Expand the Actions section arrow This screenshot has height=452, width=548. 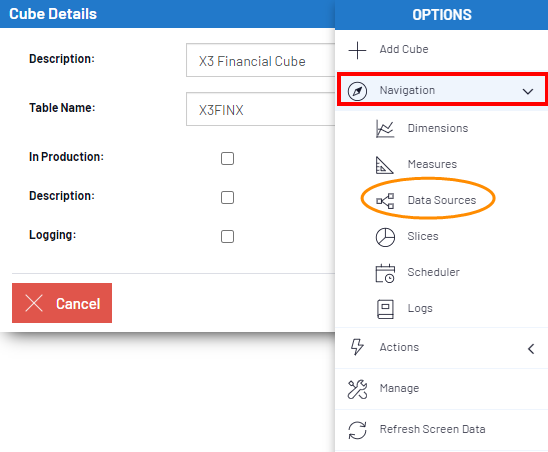531,349
